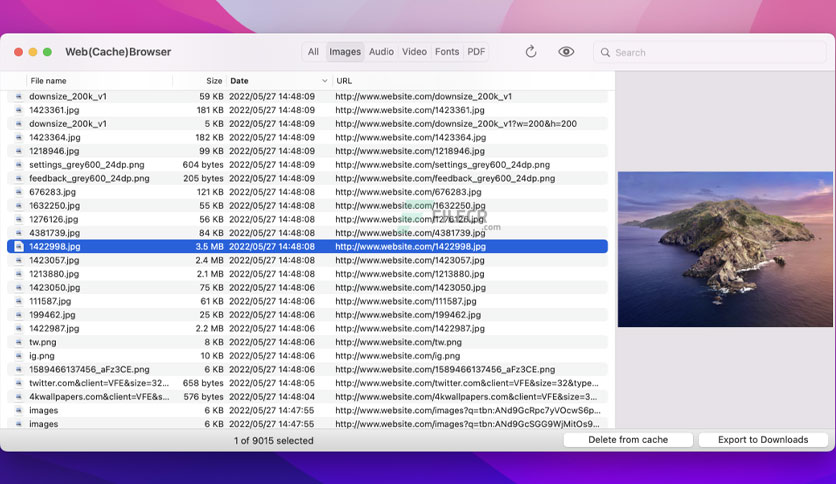Select the Audio filter tab
The image size is (836, 484).
coord(381,52)
